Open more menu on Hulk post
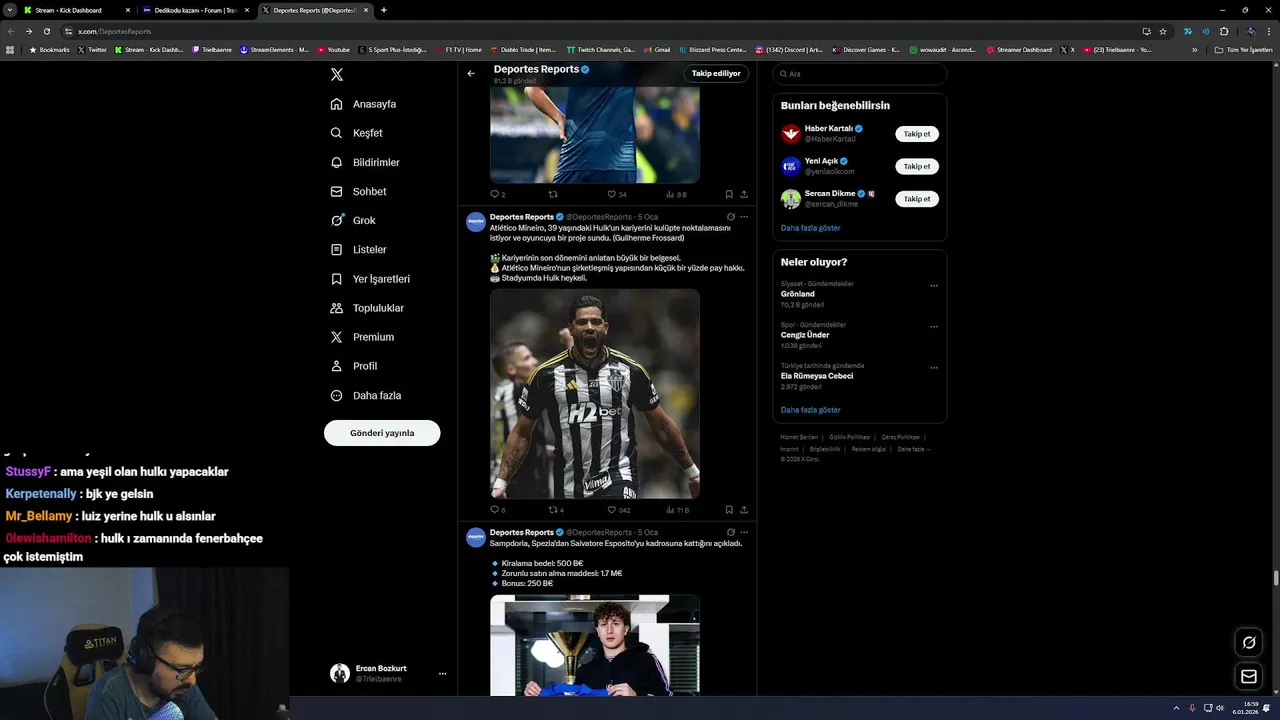 744,217
